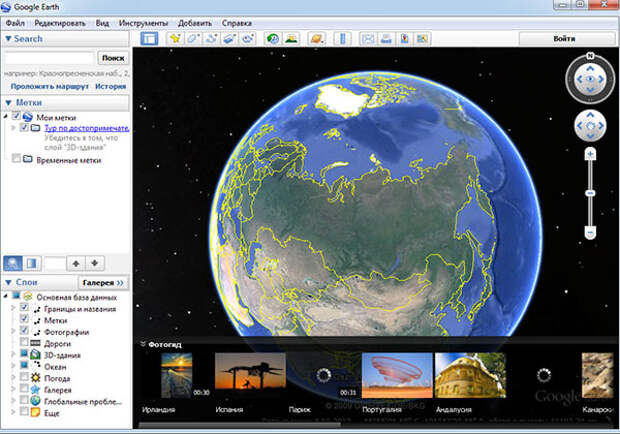
Task: Open the 'Инструменты' menu
Action: [143, 23]
